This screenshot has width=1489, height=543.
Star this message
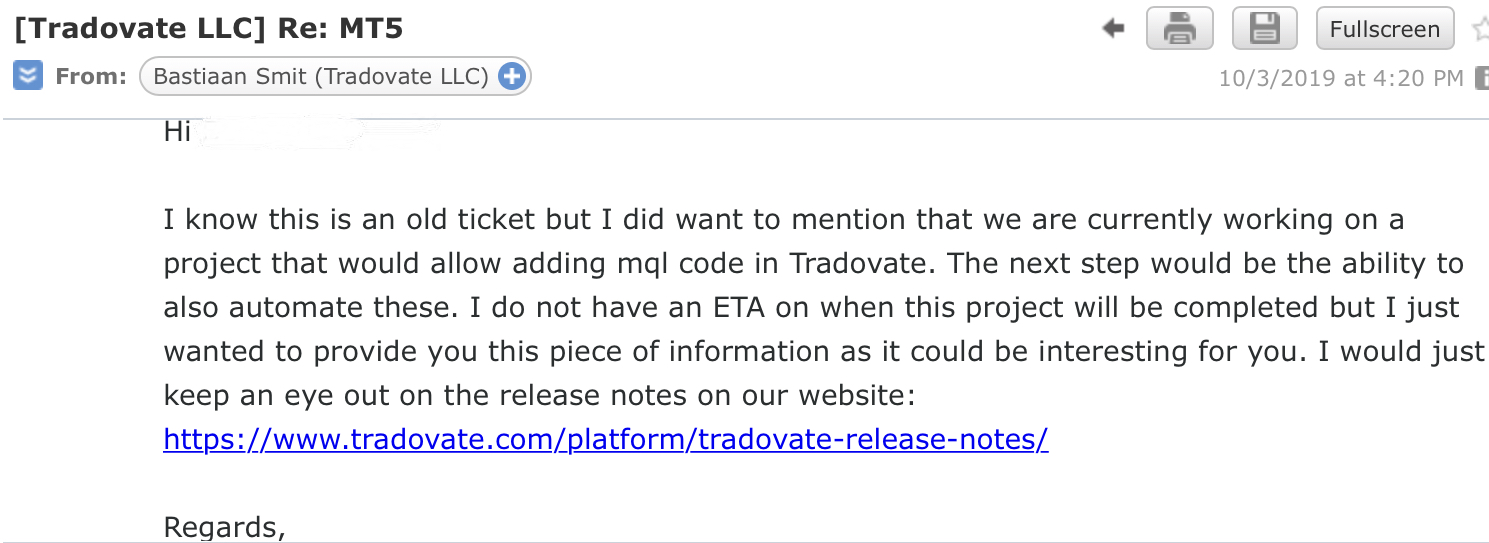1481,29
